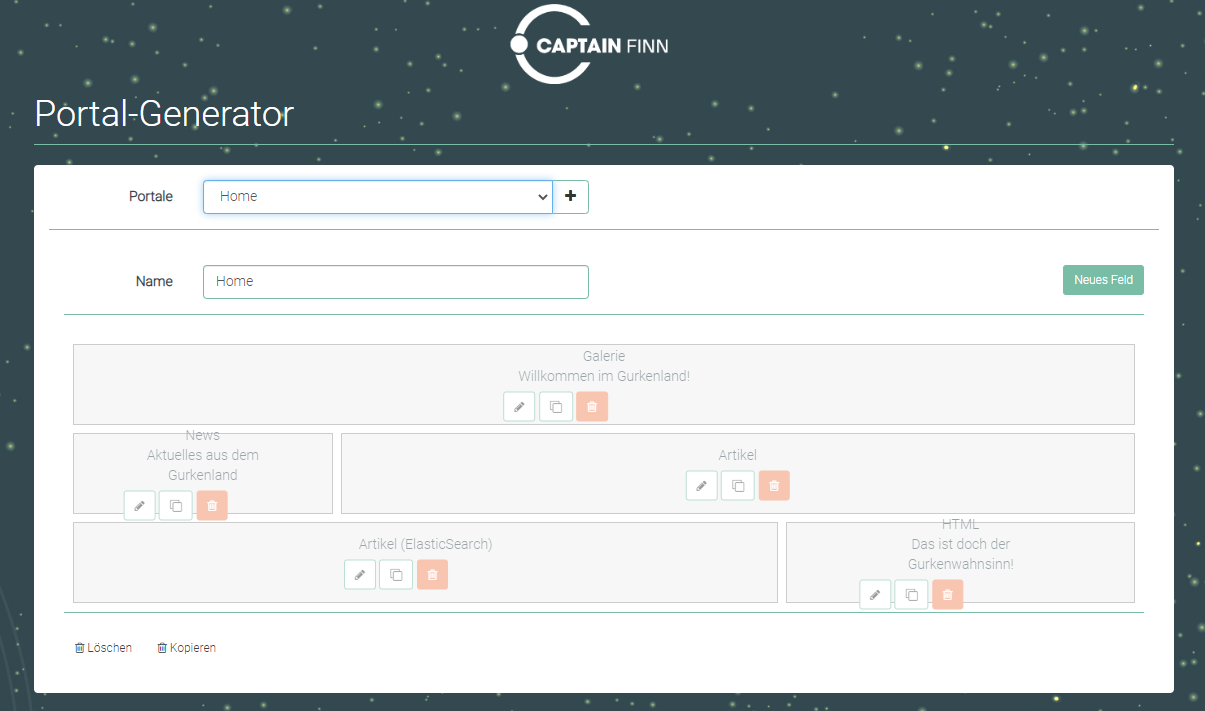
Task: Copy the Artikel field
Action: click(738, 486)
